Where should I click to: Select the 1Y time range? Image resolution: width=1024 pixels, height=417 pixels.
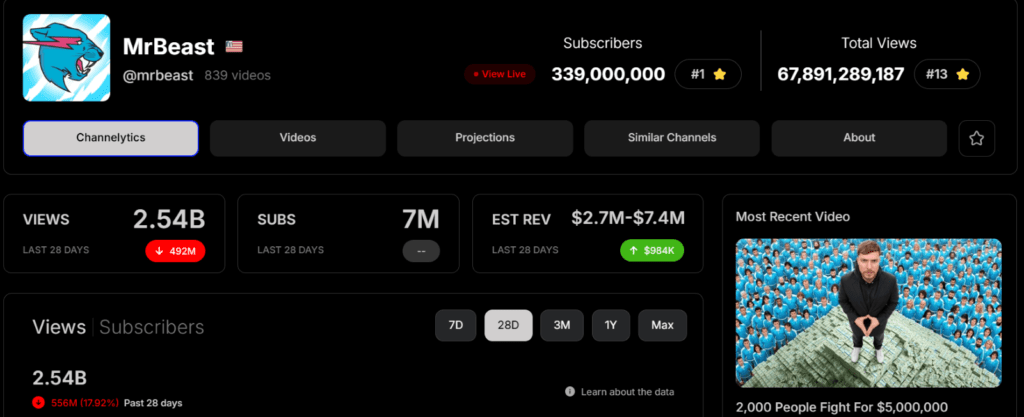coord(611,325)
